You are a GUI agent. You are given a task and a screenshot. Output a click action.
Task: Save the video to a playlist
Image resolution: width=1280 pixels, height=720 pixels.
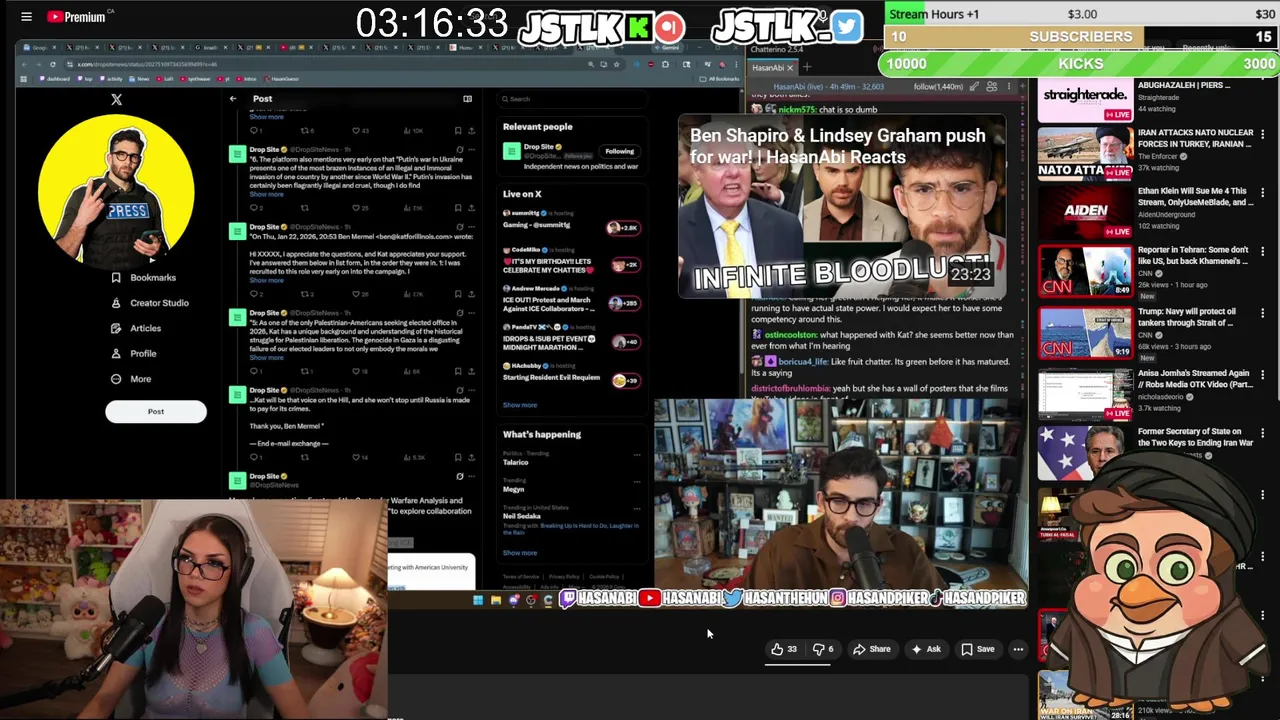pos(977,649)
